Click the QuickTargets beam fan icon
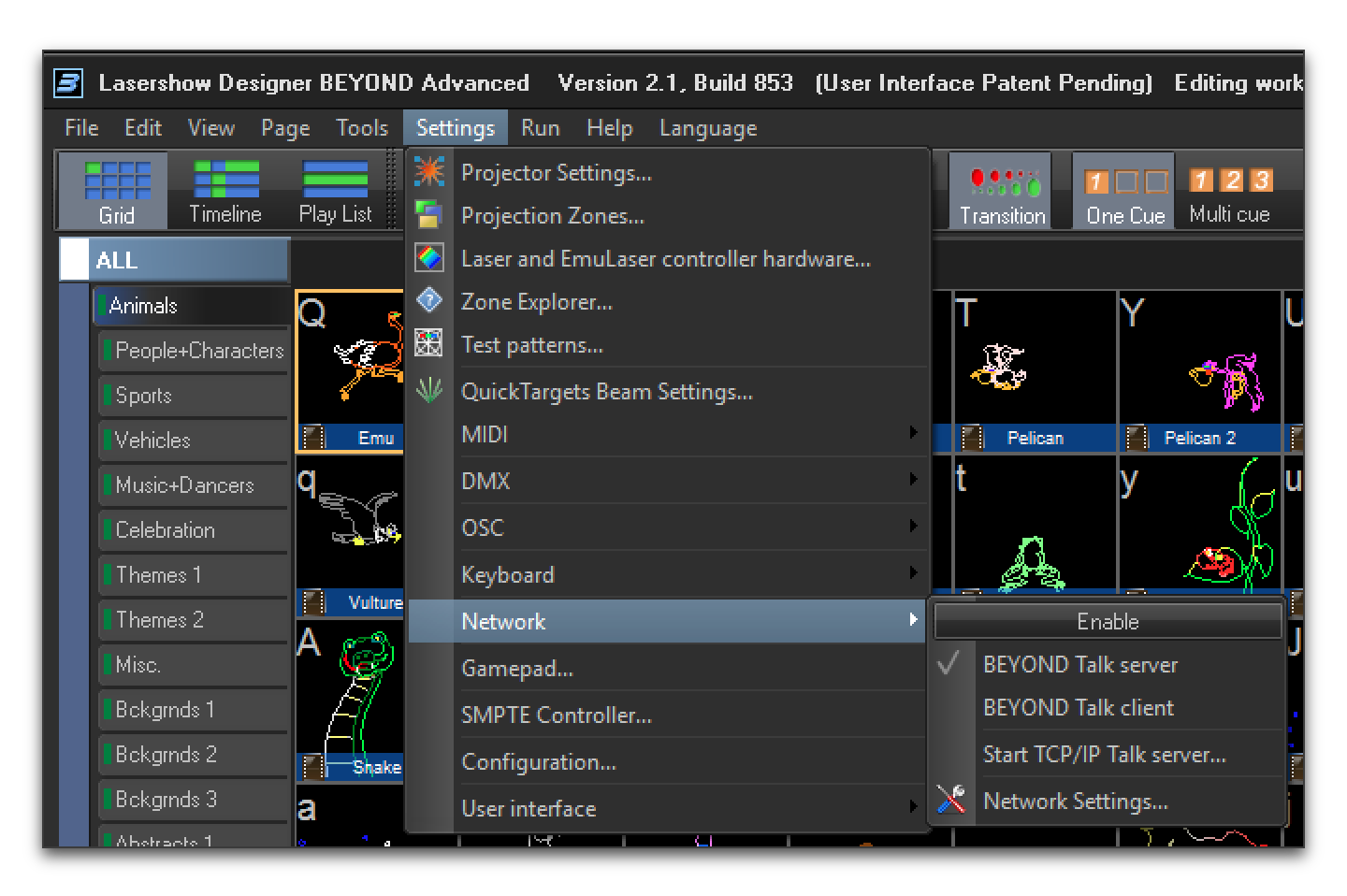 (429, 390)
